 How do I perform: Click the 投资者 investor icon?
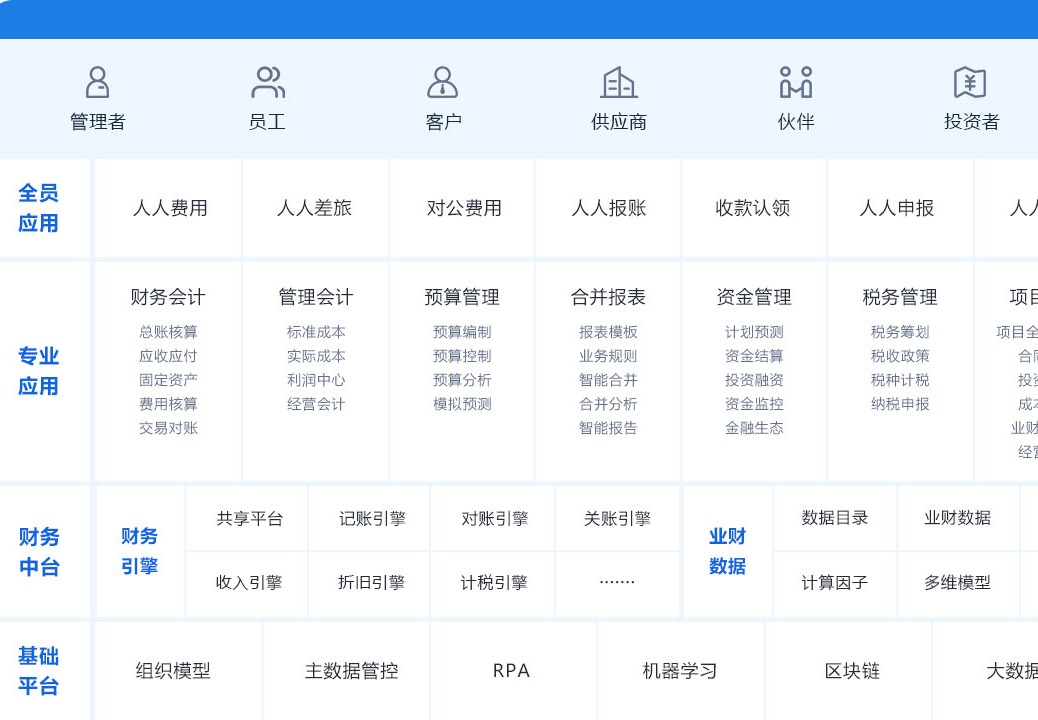pos(970,82)
